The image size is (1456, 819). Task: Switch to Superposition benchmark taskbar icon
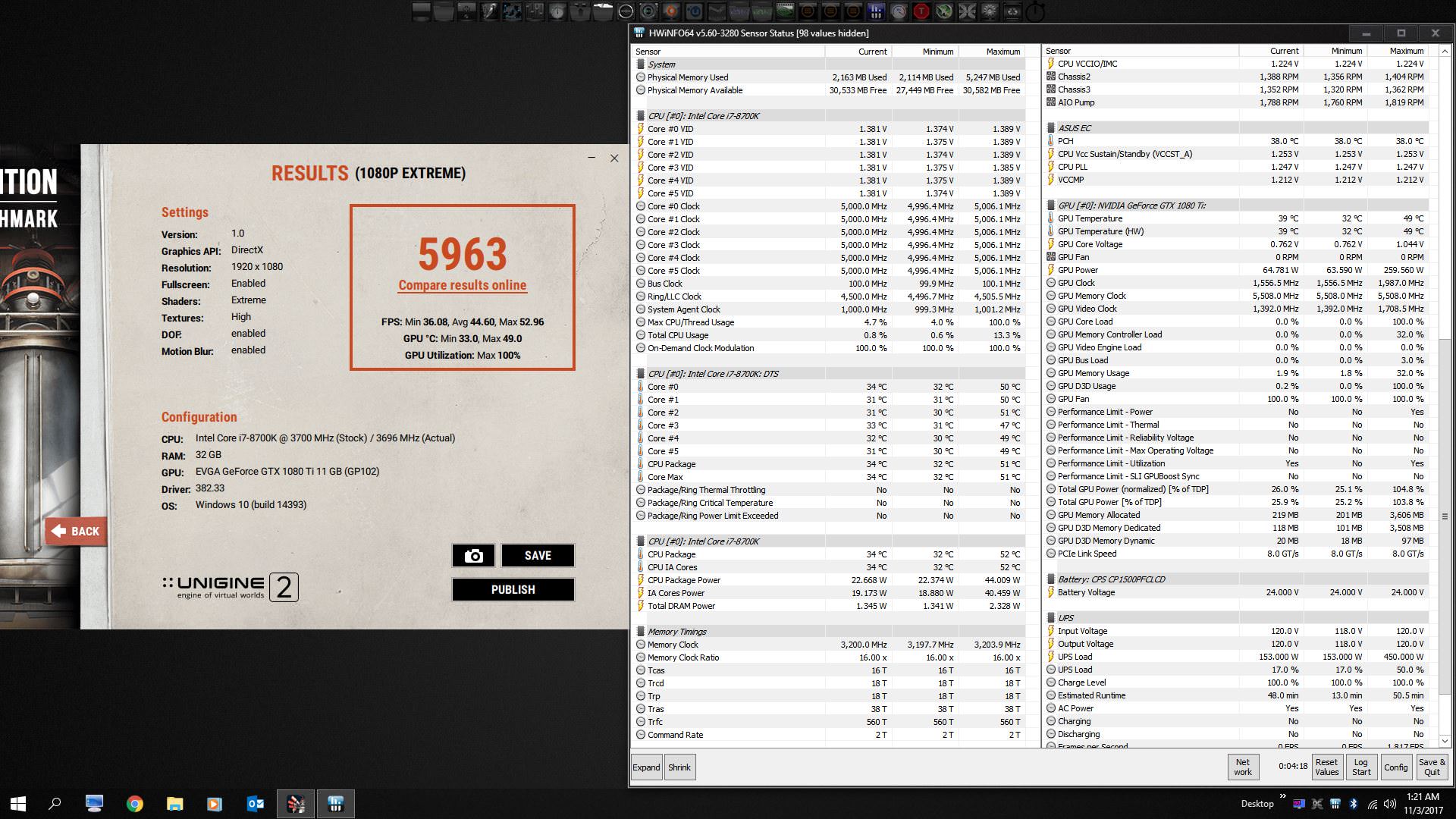point(296,804)
